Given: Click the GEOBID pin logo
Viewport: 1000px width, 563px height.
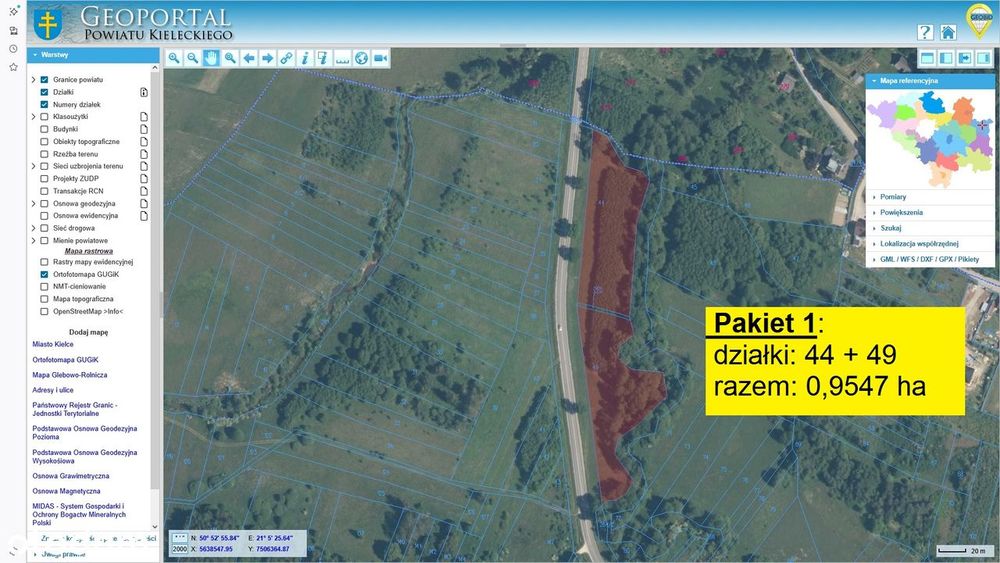Looking at the screenshot, I should click(979, 20).
